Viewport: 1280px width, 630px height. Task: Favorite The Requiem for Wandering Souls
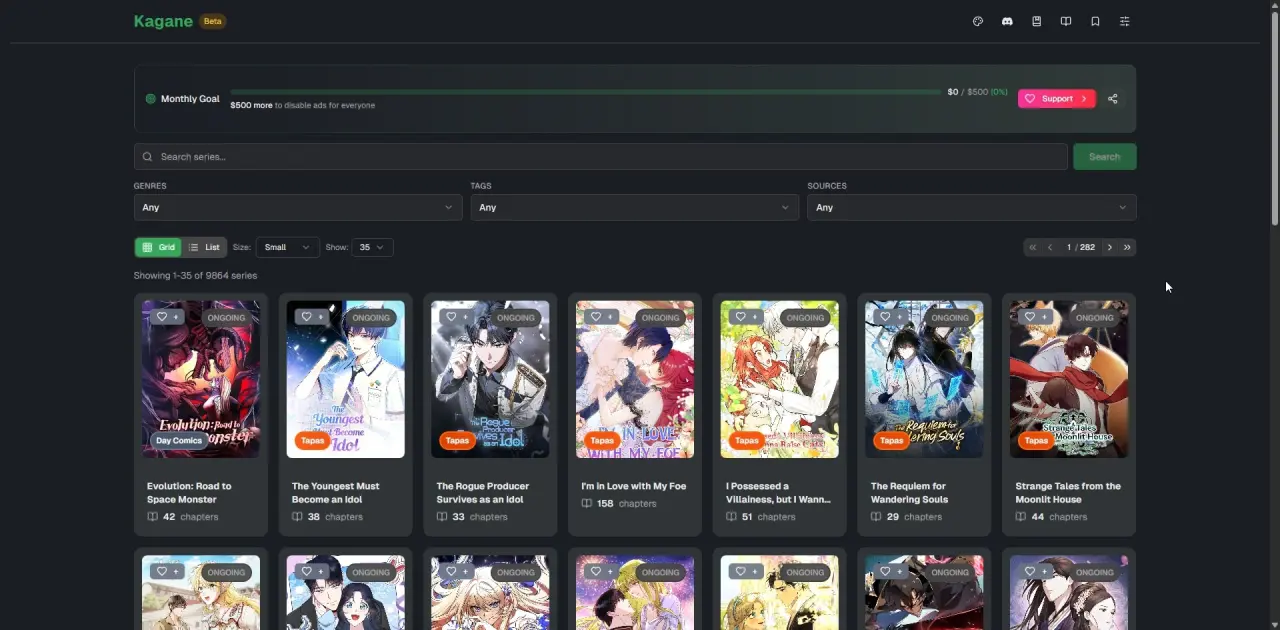pyautogui.click(x=885, y=317)
